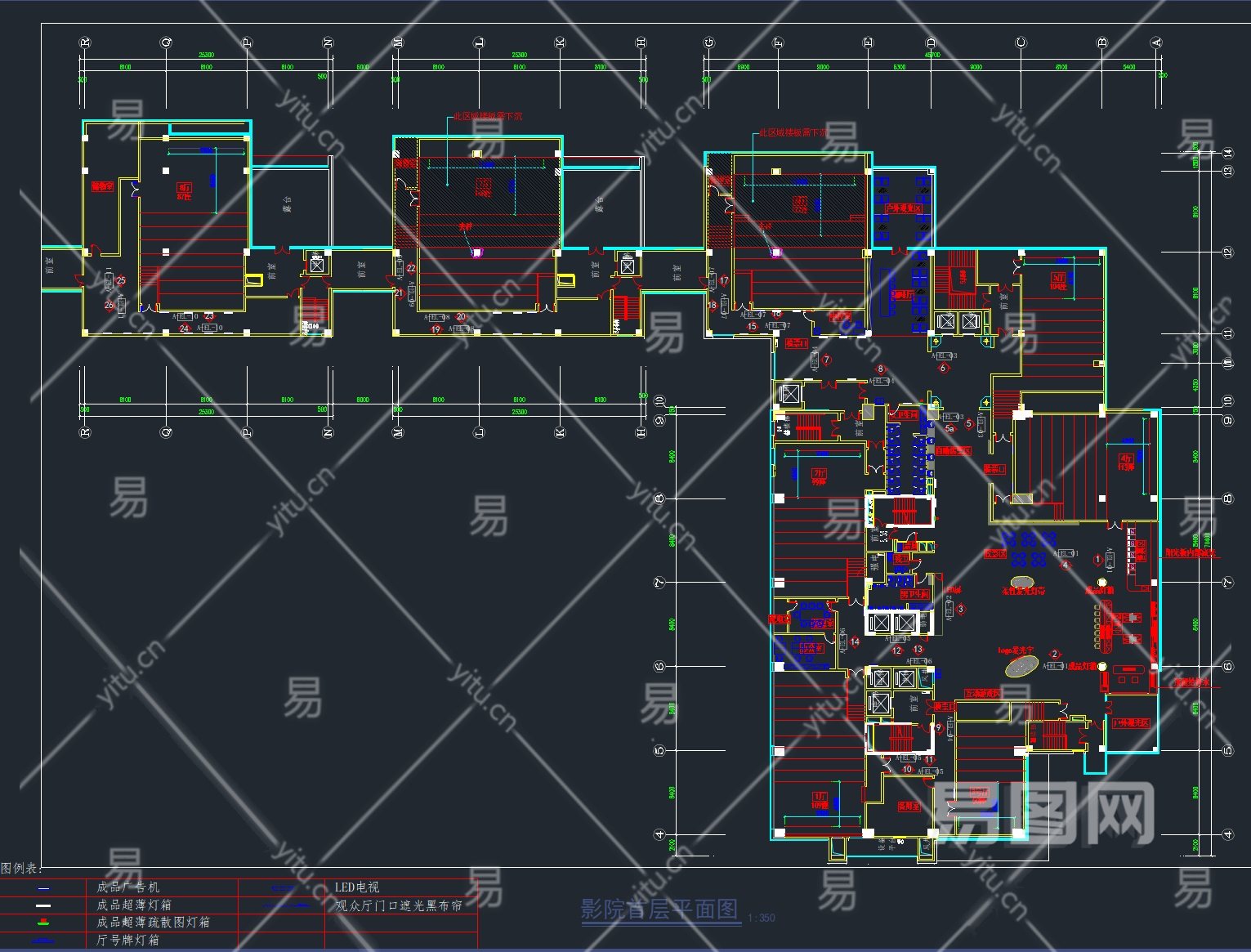Select the legend text "成品超薄灯箱"
Viewport: 1251px width, 952px height.
(134, 905)
